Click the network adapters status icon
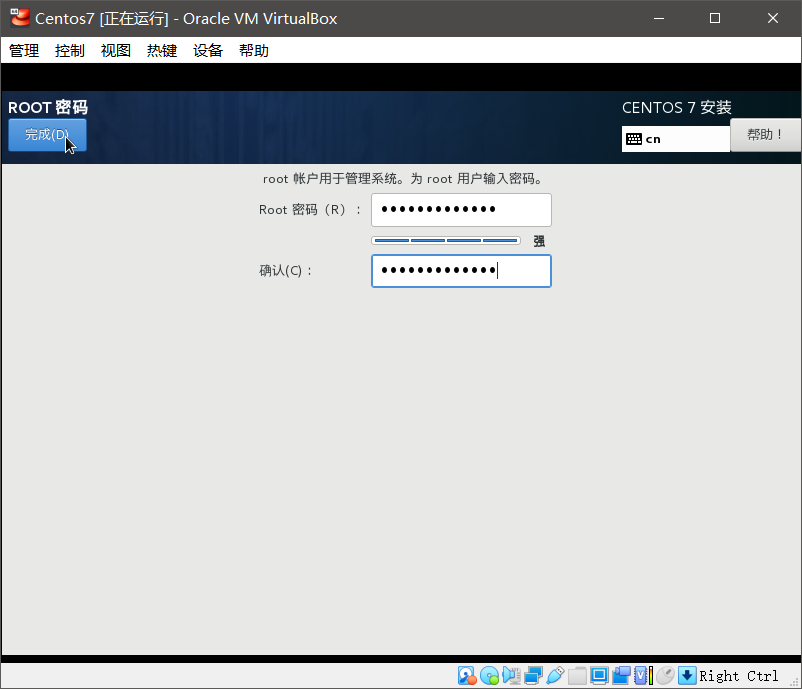This screenshot has width=802, height=689. (x=533, y=676)
